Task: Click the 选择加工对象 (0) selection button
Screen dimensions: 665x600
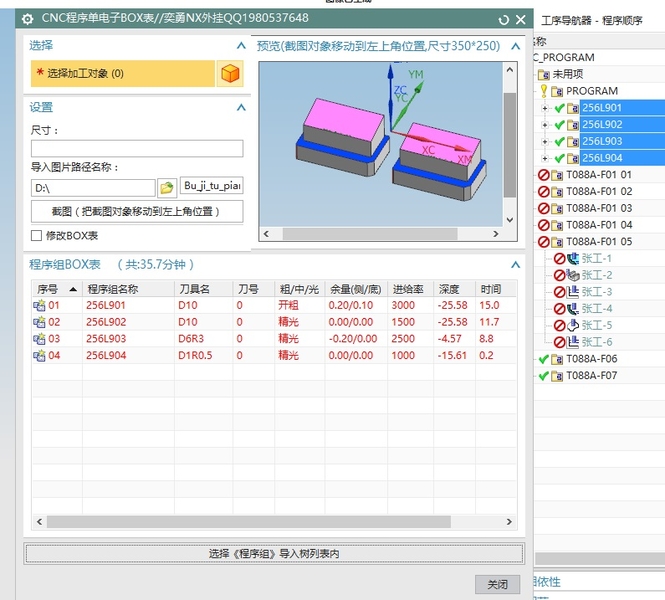Action: 123,74
